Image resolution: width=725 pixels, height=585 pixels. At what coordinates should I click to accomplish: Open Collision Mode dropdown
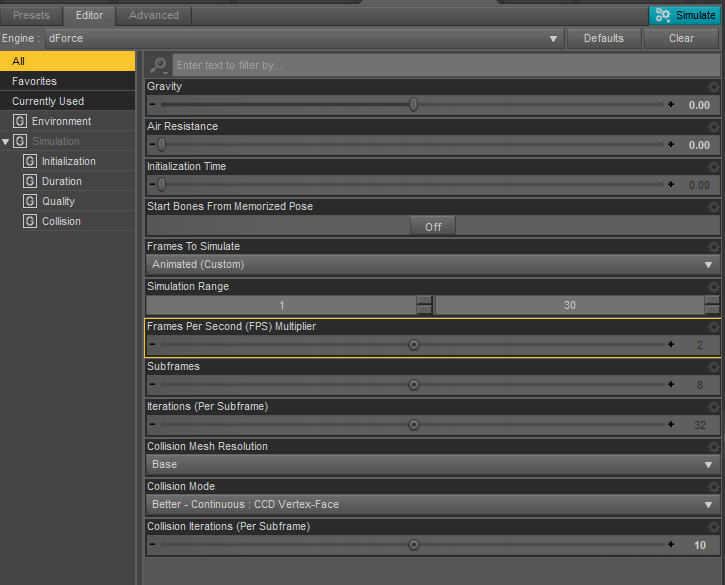[433, 505]
